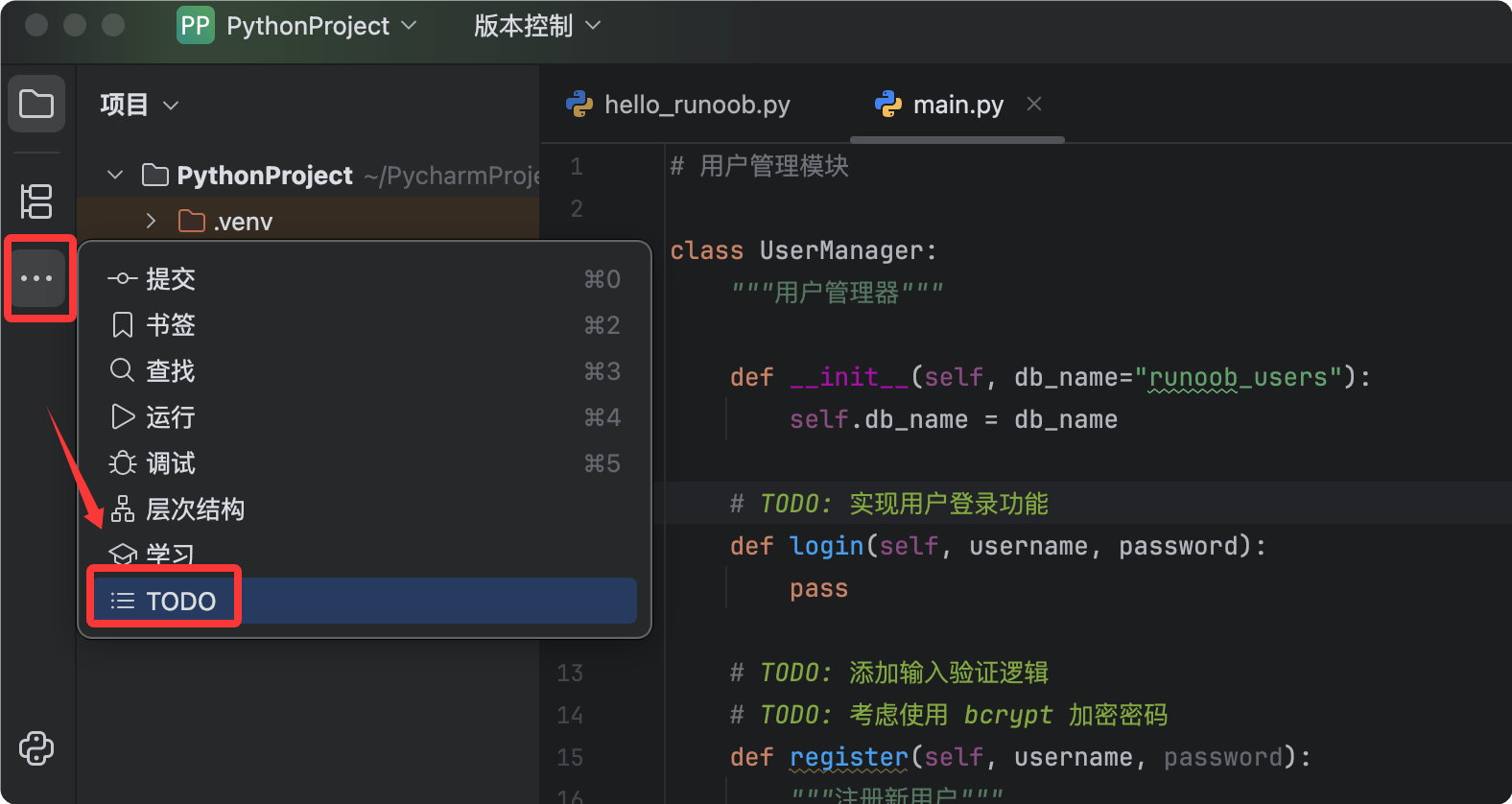Select the main.py tab

point(957,104)
